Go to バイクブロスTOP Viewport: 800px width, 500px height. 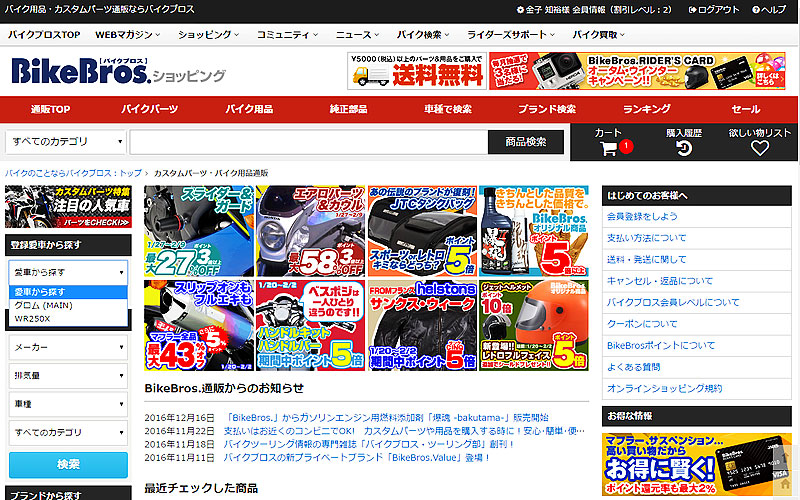pyautogui.click(x=44, y=35)
